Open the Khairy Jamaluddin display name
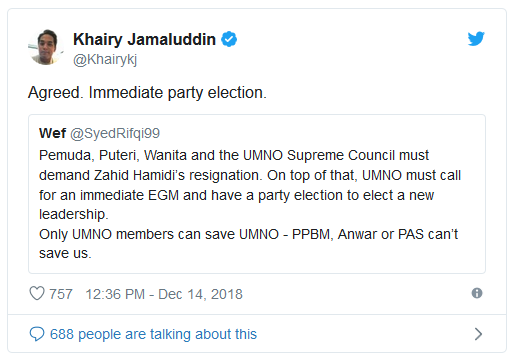 (144, 39)
